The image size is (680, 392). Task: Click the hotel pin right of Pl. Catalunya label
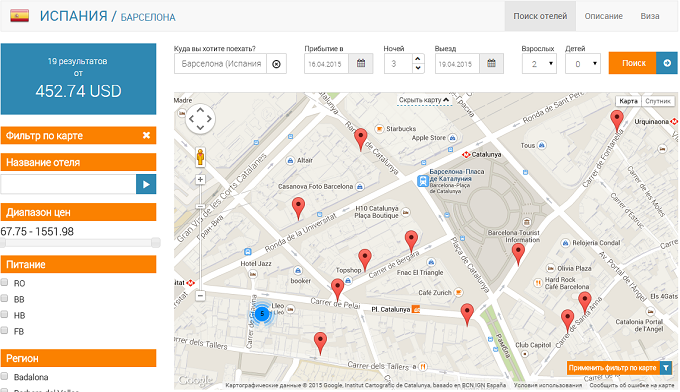pyautogui.click(x=467, y=314)
